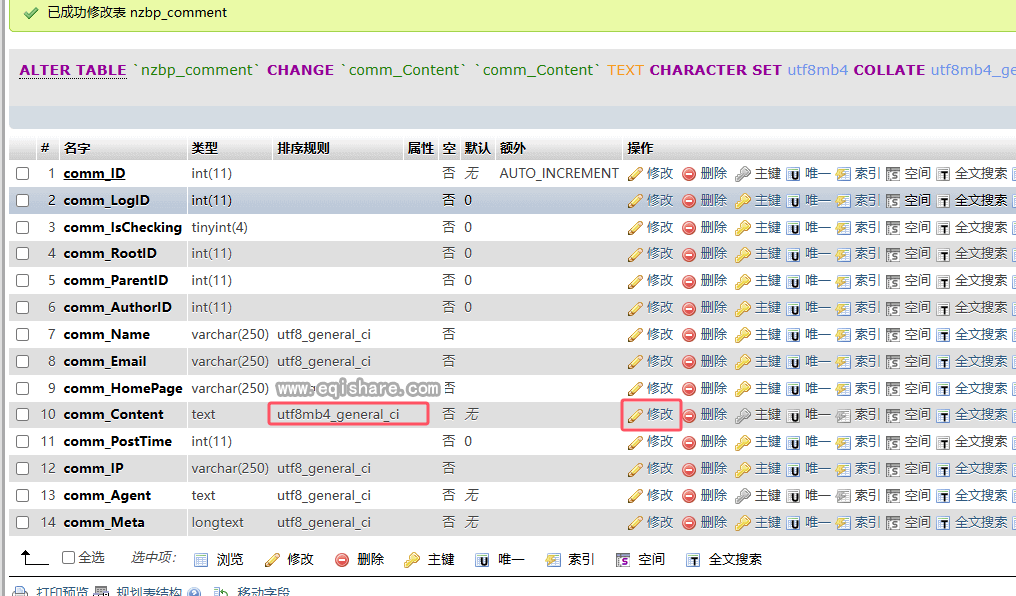Click the red delete icon for comm_ID row
This screenshot has width=1016, height=596.
coord(689,174)
